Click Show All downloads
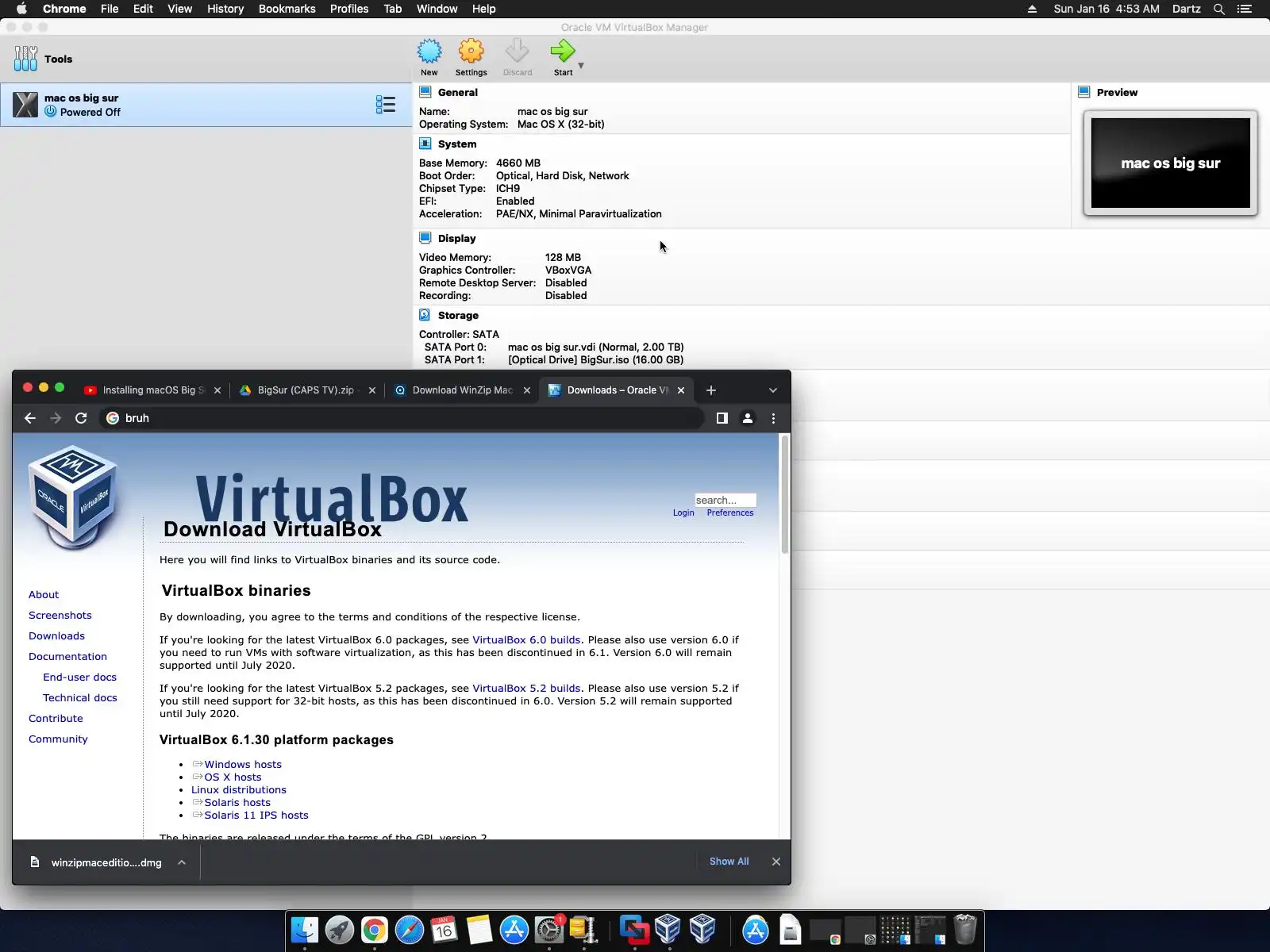This screenshot has width=1270, height=952. (x=729, y=862)
